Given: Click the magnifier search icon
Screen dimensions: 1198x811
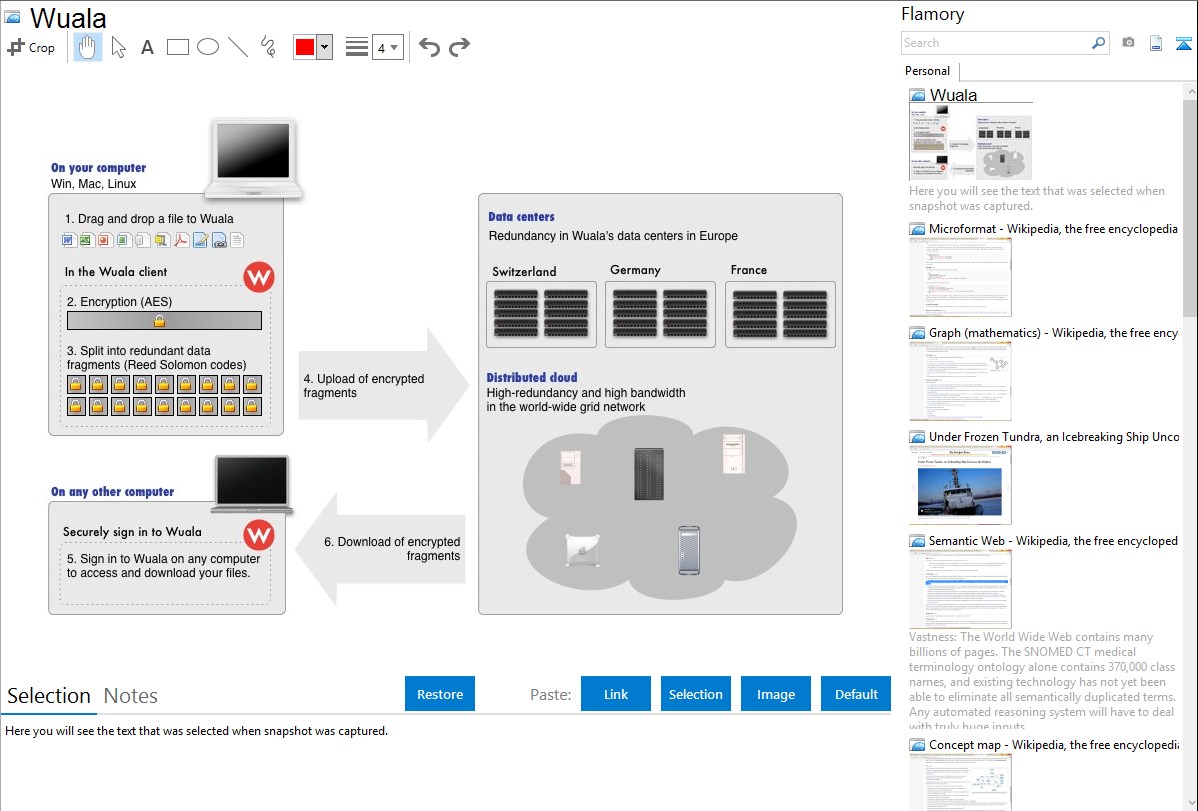Looking at the screenshot, I should point(1099,43).
